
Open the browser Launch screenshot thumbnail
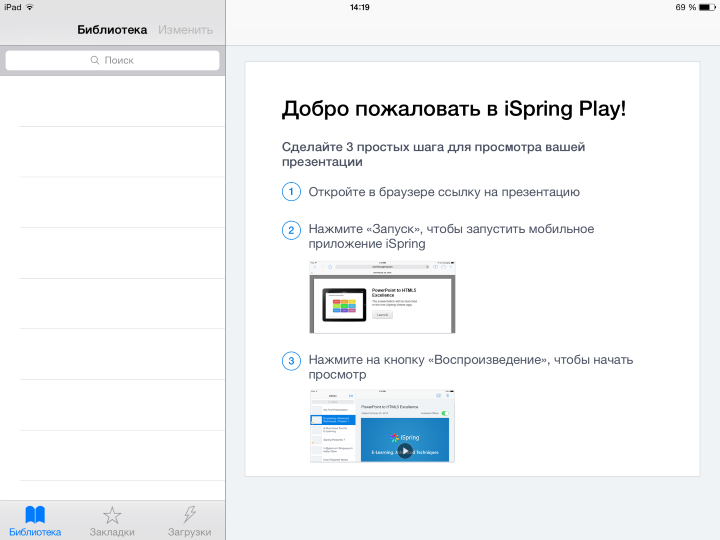point(382,297)
